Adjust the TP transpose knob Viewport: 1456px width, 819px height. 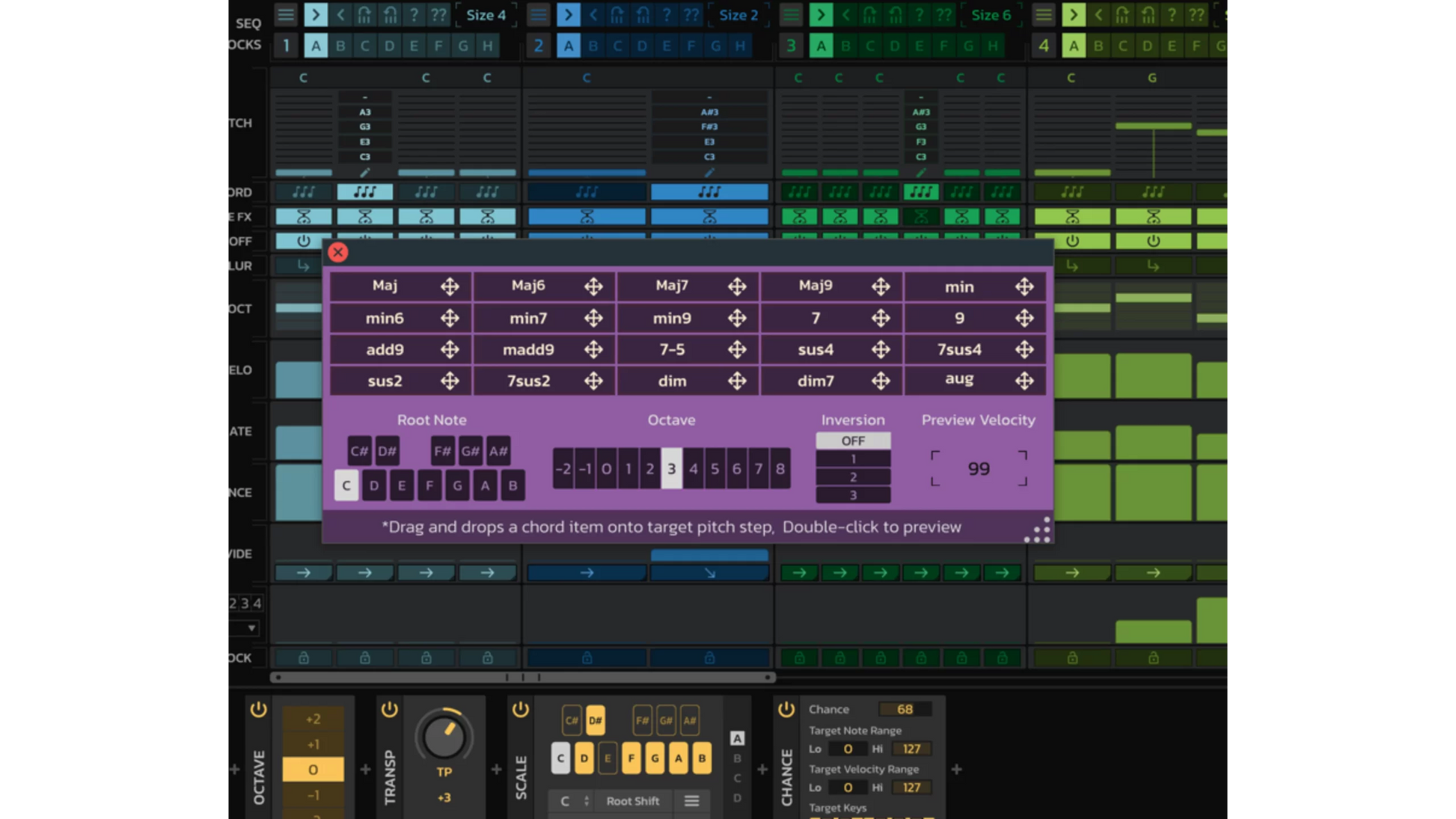click(x=444, y=737)
